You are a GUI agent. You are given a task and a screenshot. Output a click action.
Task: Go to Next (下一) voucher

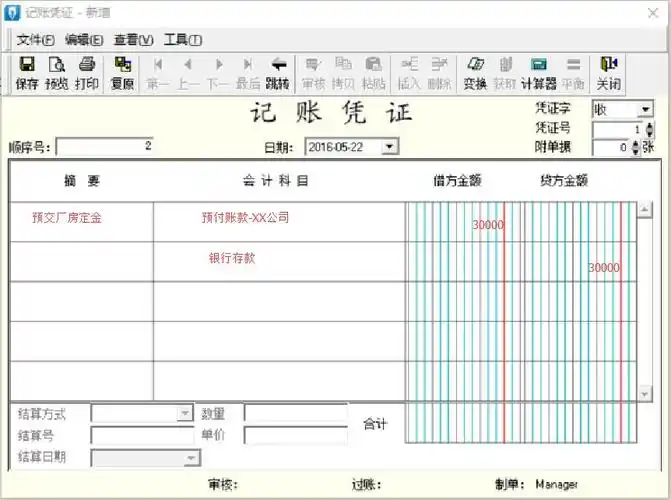[218, 73]
